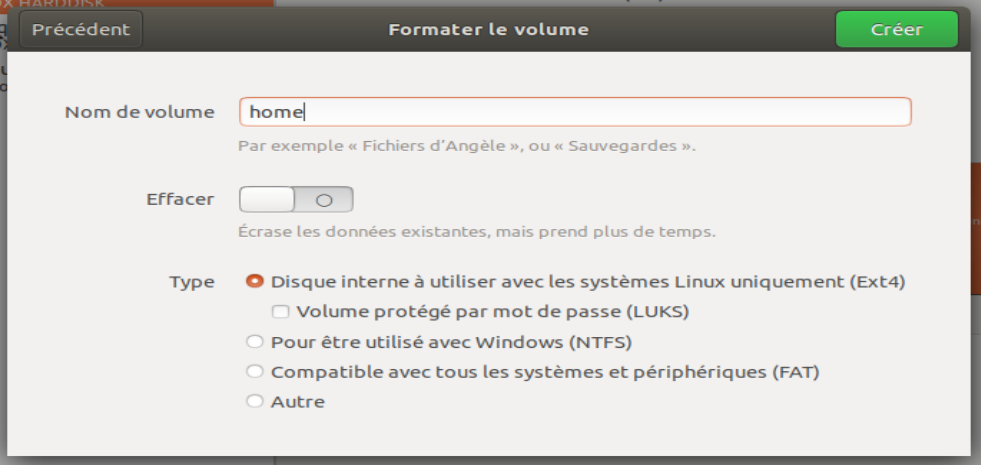Click the "Écrase les données existantes" description
981x465 pixels.
pos(476,232)
